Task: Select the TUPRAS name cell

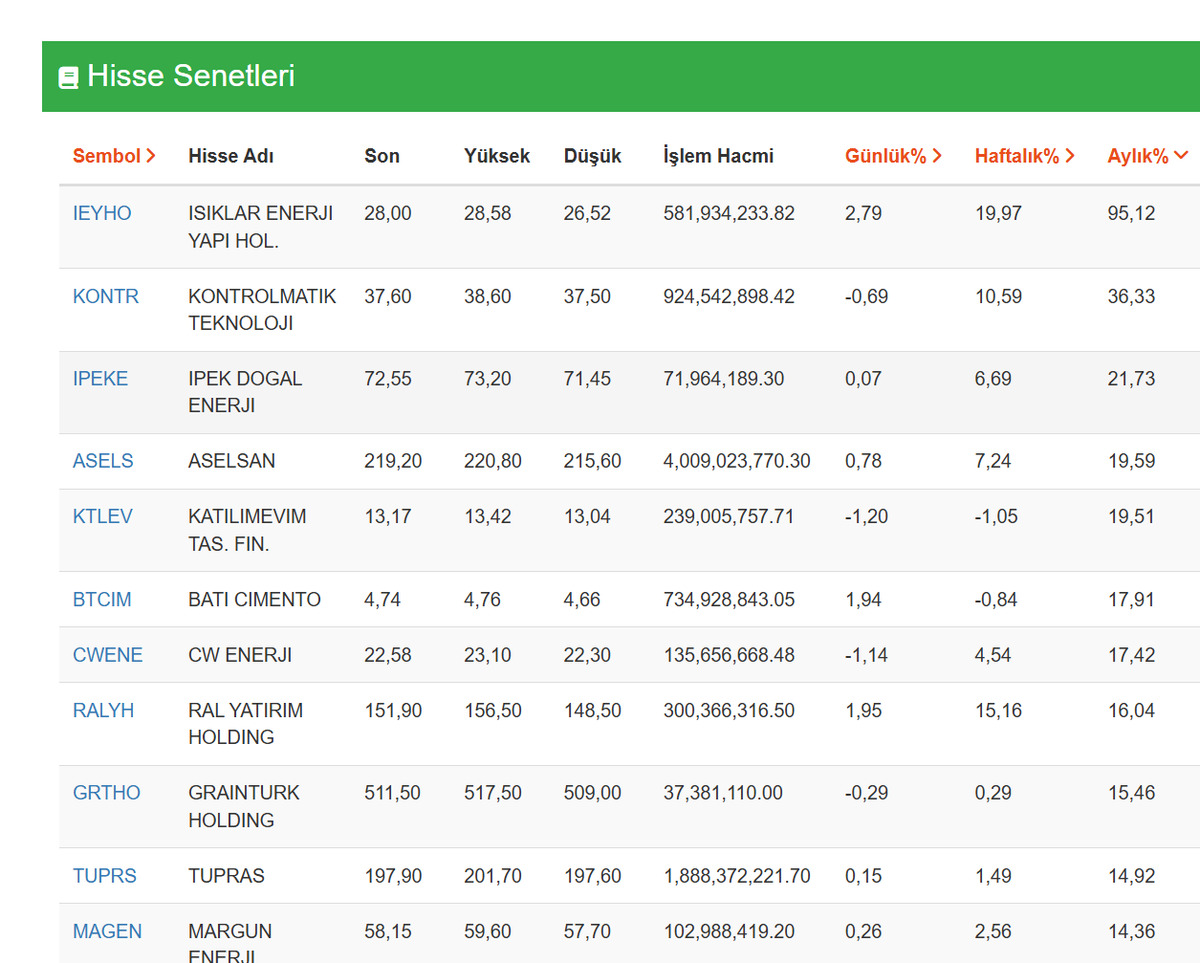Action: 227,876
